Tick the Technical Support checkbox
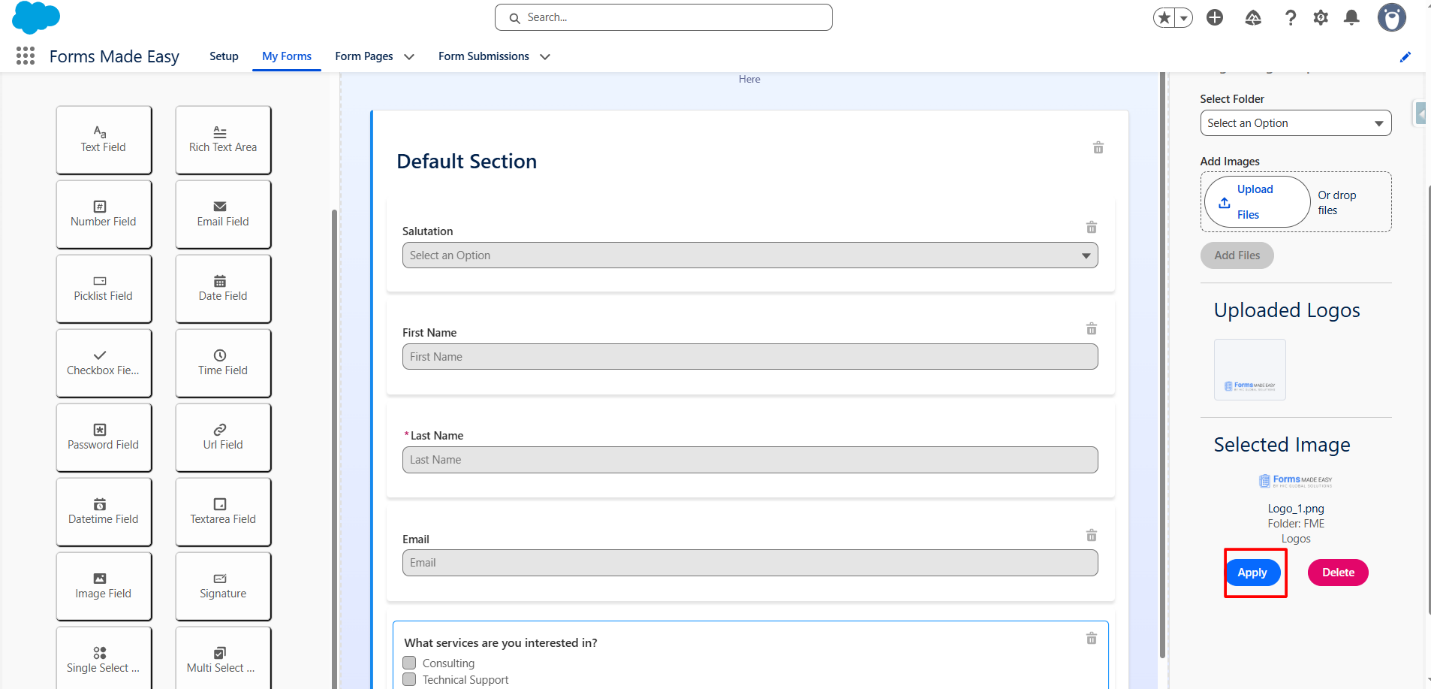This screenshot has width=1431, height=689. tap(409, 680)
